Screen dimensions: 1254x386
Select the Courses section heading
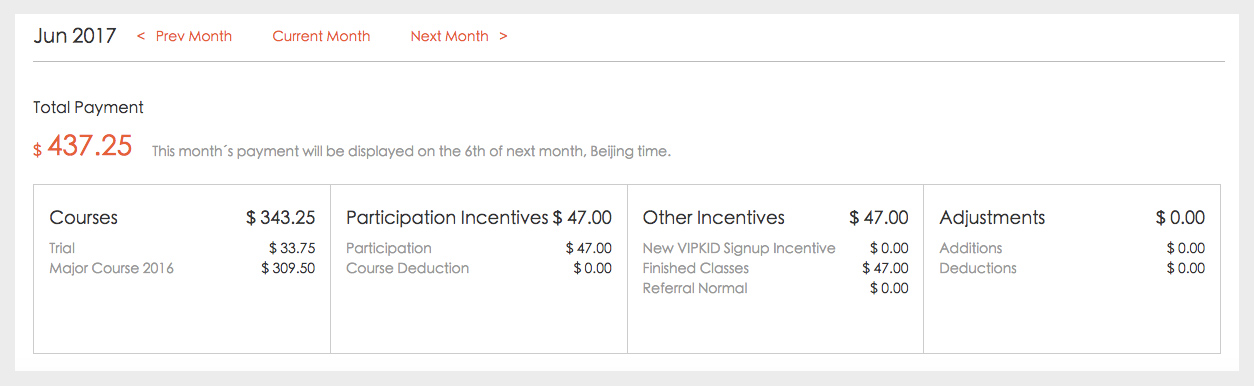click(84, 217)
